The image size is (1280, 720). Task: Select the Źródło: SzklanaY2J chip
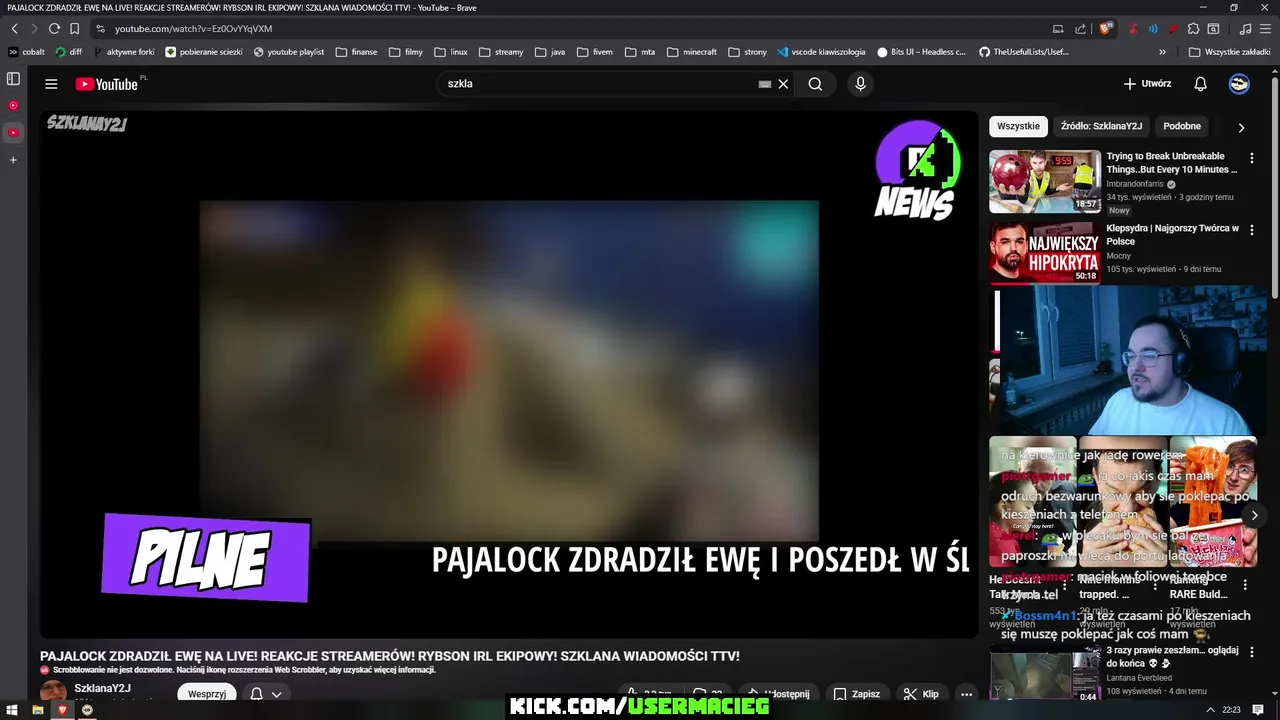point(1101,126)
